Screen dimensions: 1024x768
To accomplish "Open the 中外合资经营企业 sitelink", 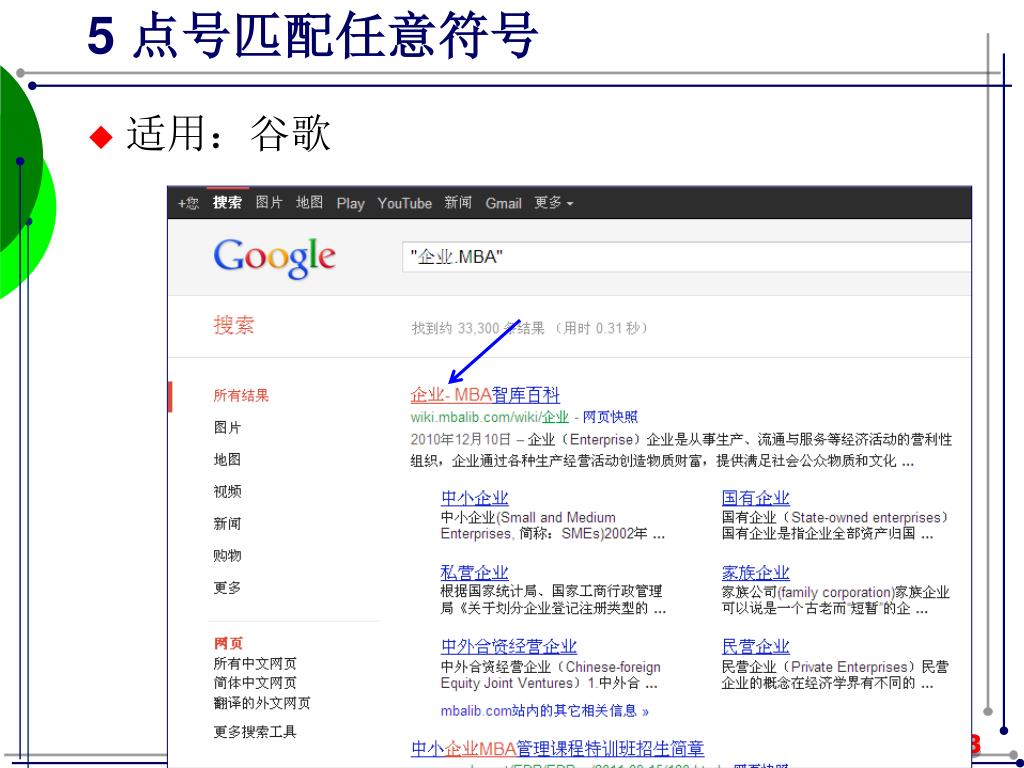I will (509, 647).
